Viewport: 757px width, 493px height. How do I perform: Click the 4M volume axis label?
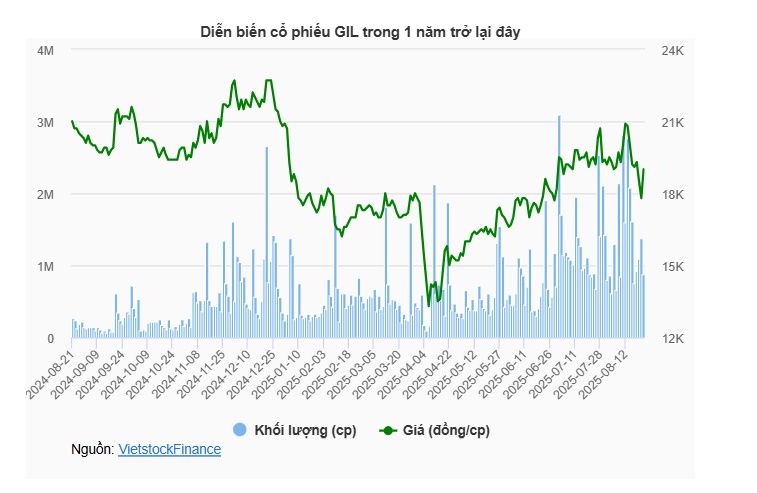tap(44, 50)
